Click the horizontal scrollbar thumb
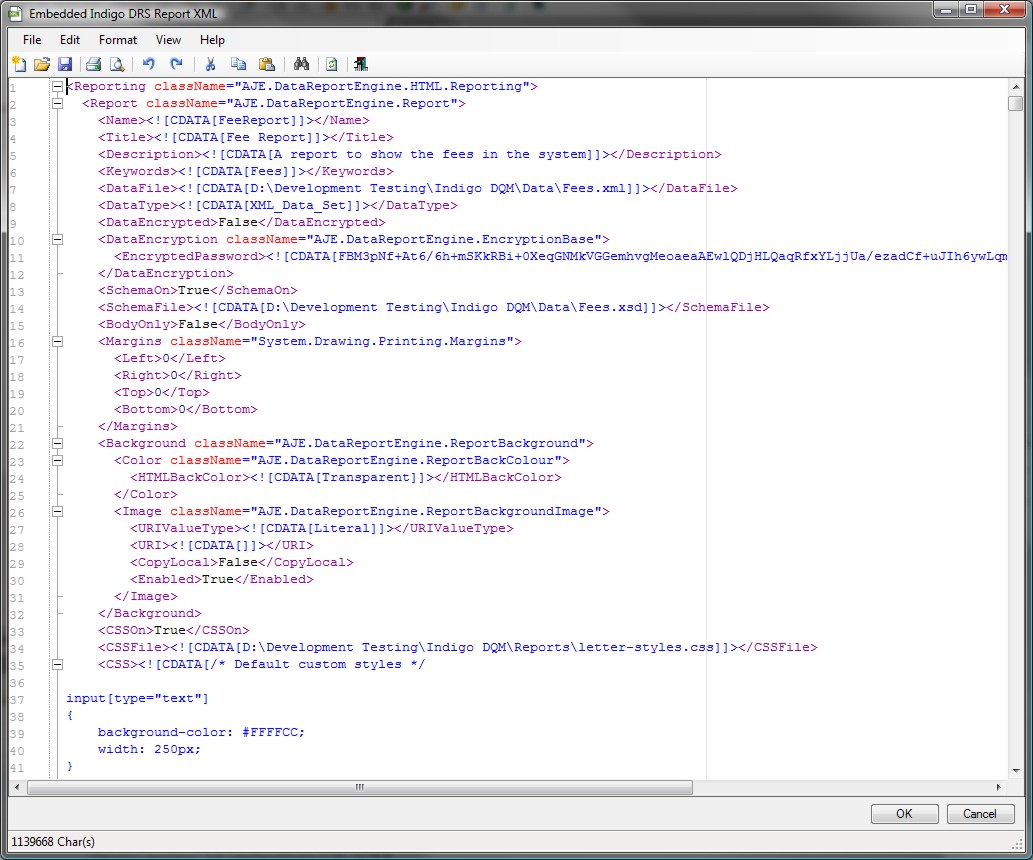This screenshot has width=1033, height=860. click(x=360, y=788)
